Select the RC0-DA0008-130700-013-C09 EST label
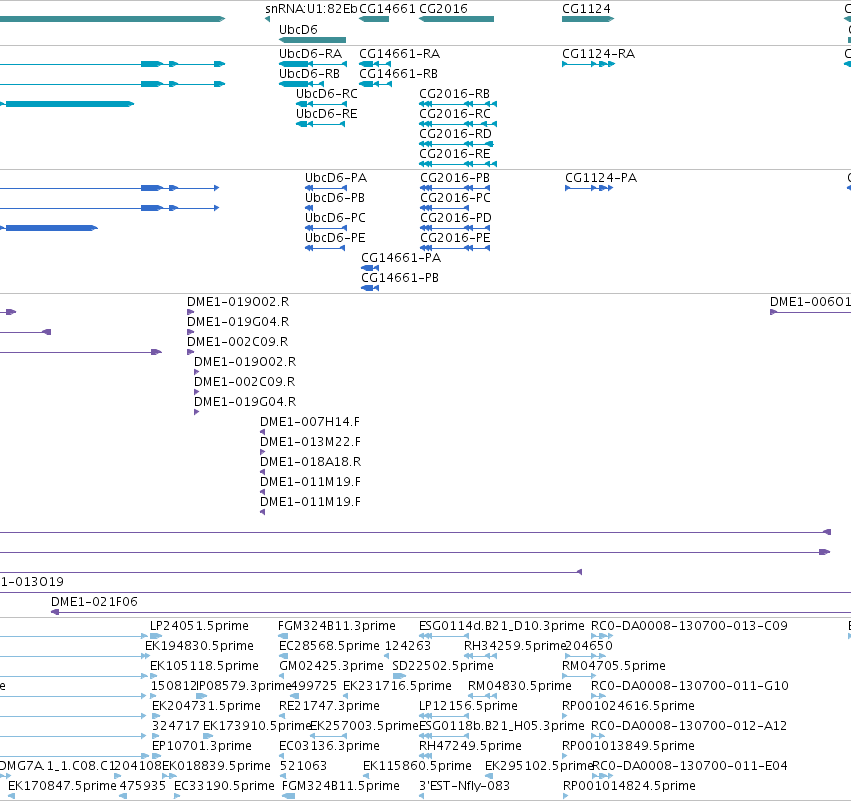The width and height of the screenshot is (851, 801). pos(689,626)
